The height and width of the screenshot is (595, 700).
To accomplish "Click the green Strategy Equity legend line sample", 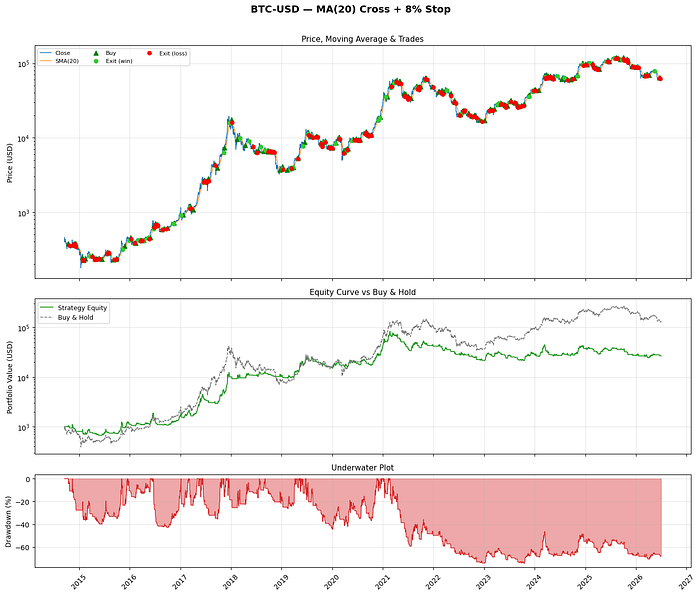I will (x=46, y=308).
